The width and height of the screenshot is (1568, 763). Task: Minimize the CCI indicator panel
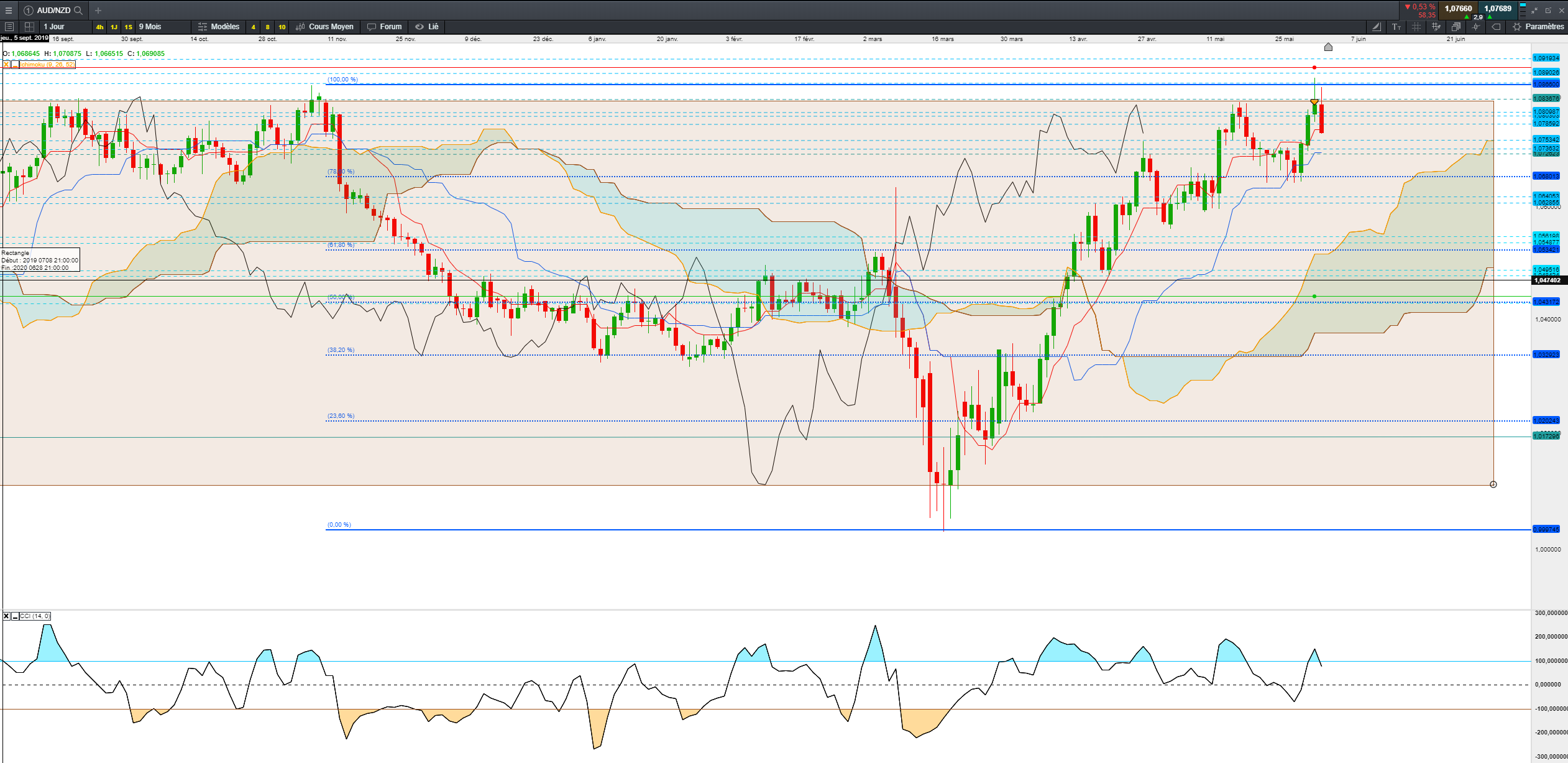pyautogui.click(x=15, y=616)
